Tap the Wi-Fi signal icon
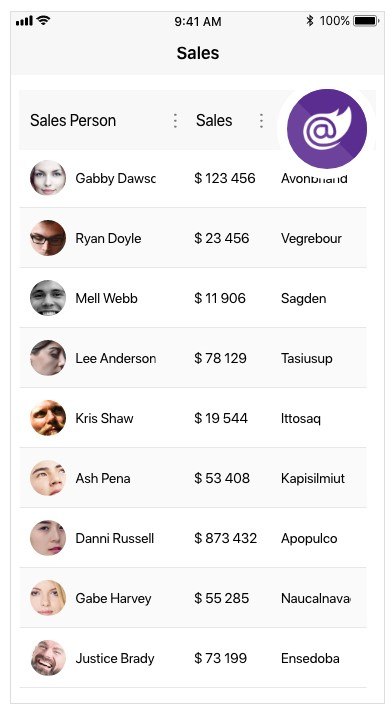 pos(44,20)
